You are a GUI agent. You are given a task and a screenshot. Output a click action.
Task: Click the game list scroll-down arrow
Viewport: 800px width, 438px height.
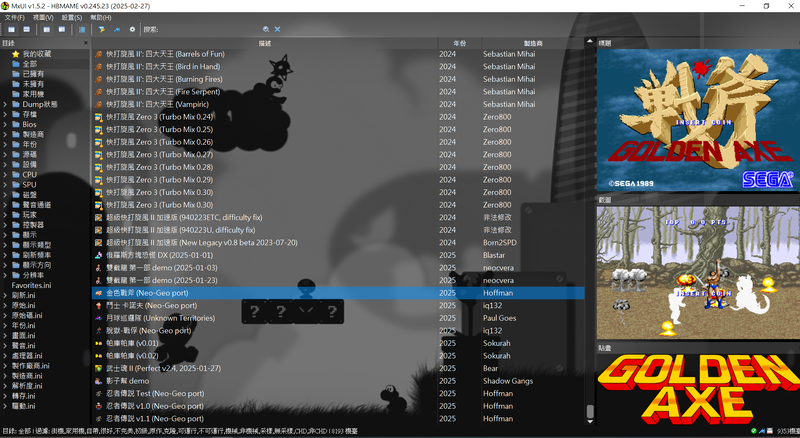(x=590, y=421)
